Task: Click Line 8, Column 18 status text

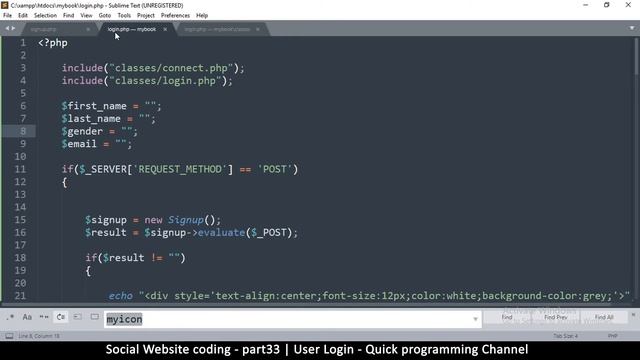Action: coord(39,336)
